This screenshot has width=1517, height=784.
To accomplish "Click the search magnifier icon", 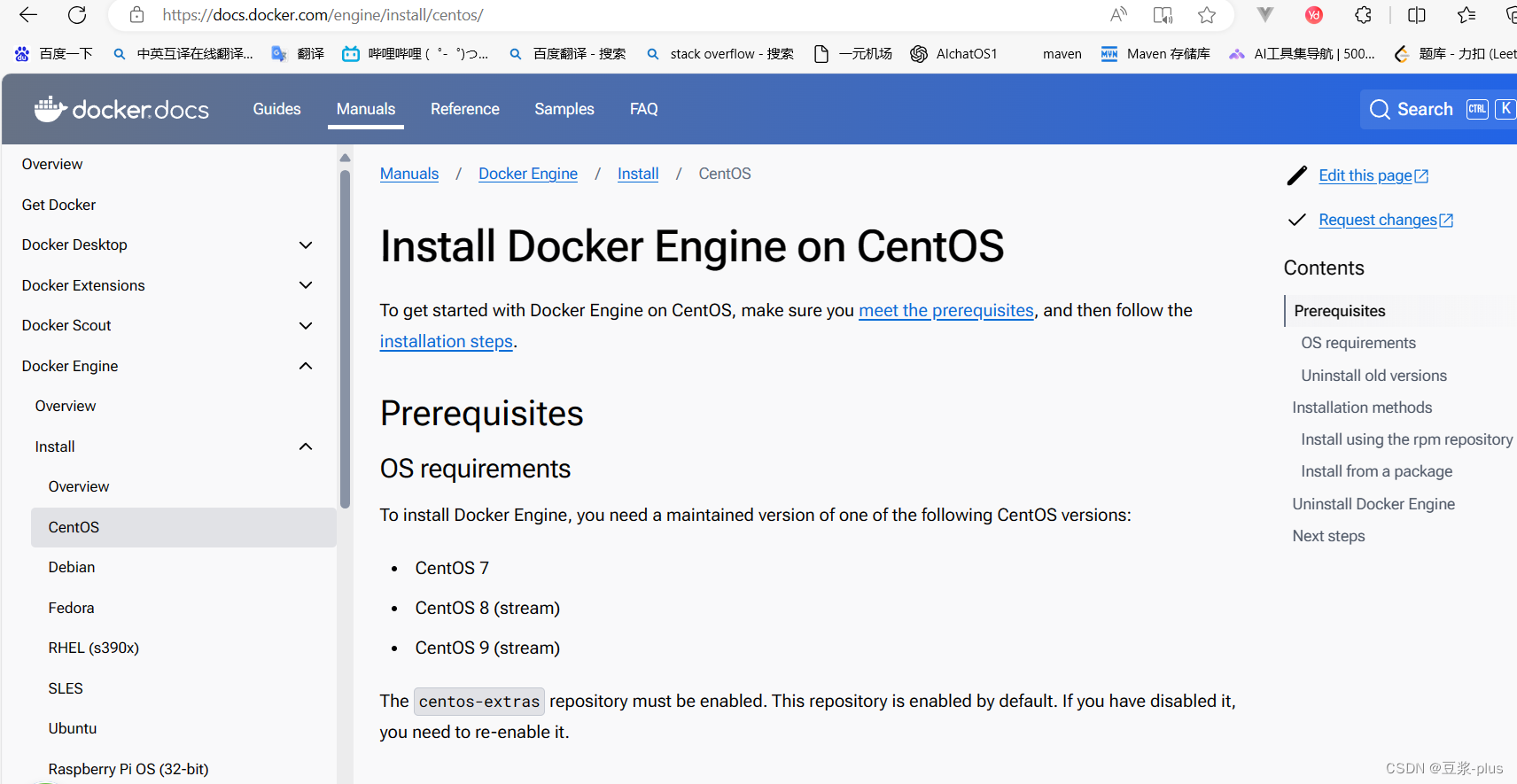I will point(1380,109).
